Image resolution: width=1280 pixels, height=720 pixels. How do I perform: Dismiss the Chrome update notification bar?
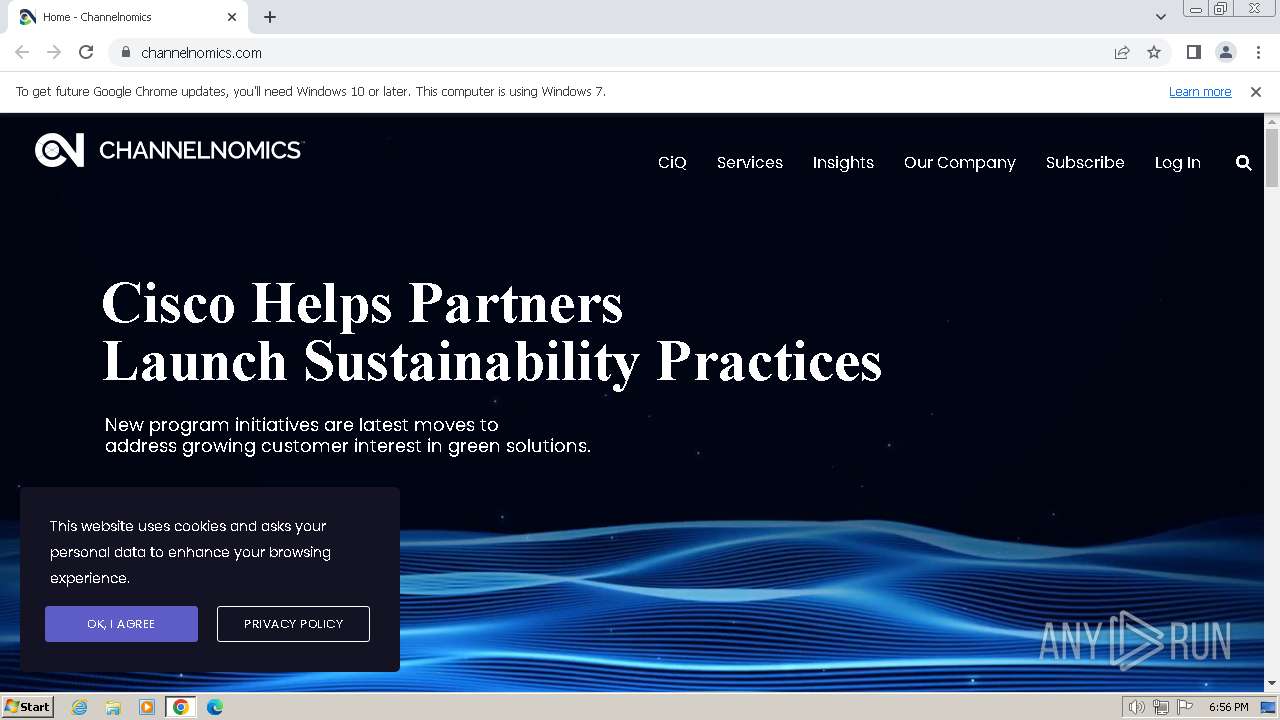(x=1255, y=91)
